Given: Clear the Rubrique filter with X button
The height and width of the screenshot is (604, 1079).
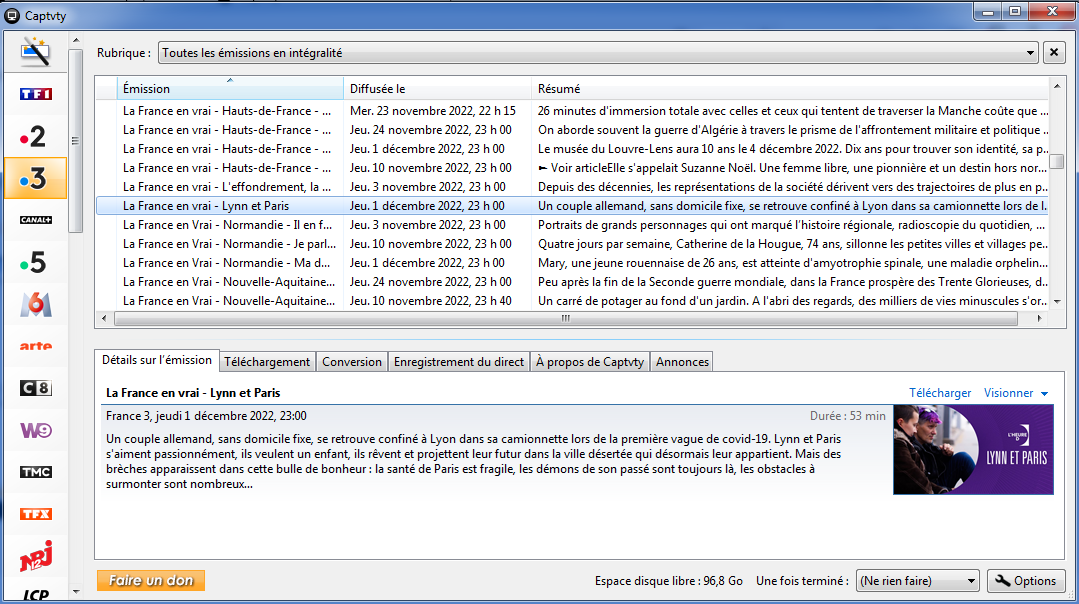Looking at the screenshot, I should (1054, 53).
